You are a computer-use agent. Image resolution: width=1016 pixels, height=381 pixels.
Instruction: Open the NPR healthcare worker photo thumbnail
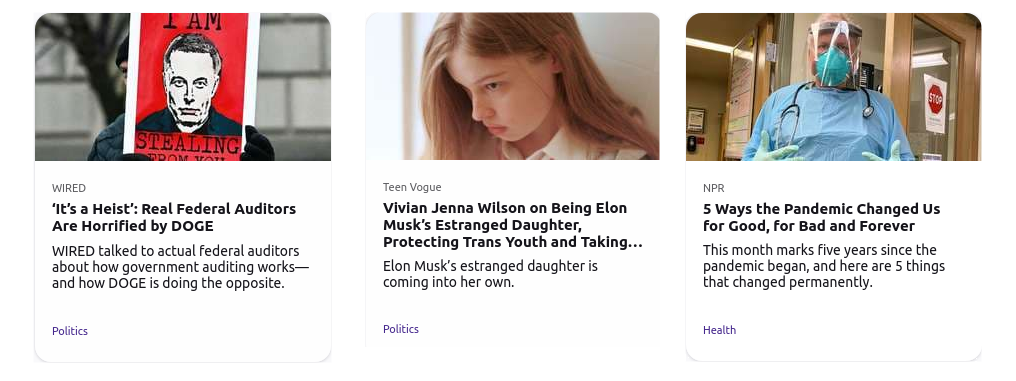[x=833, y=87]
